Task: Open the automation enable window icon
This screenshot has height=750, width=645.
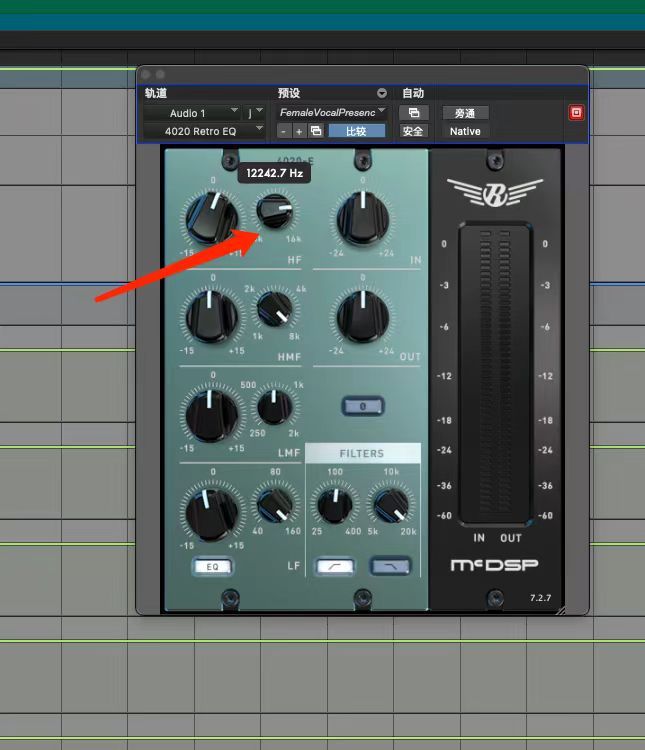Action: (x=413, y=113)
